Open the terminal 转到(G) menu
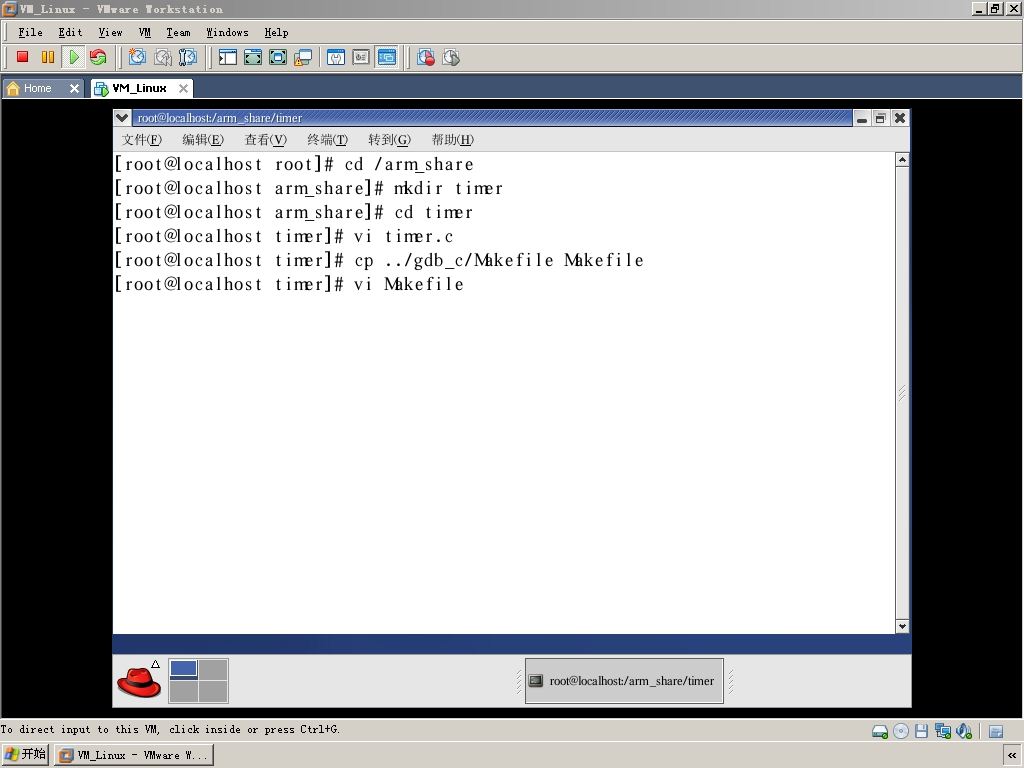This screenshot has width=1024, height=768. click(389, 140)
